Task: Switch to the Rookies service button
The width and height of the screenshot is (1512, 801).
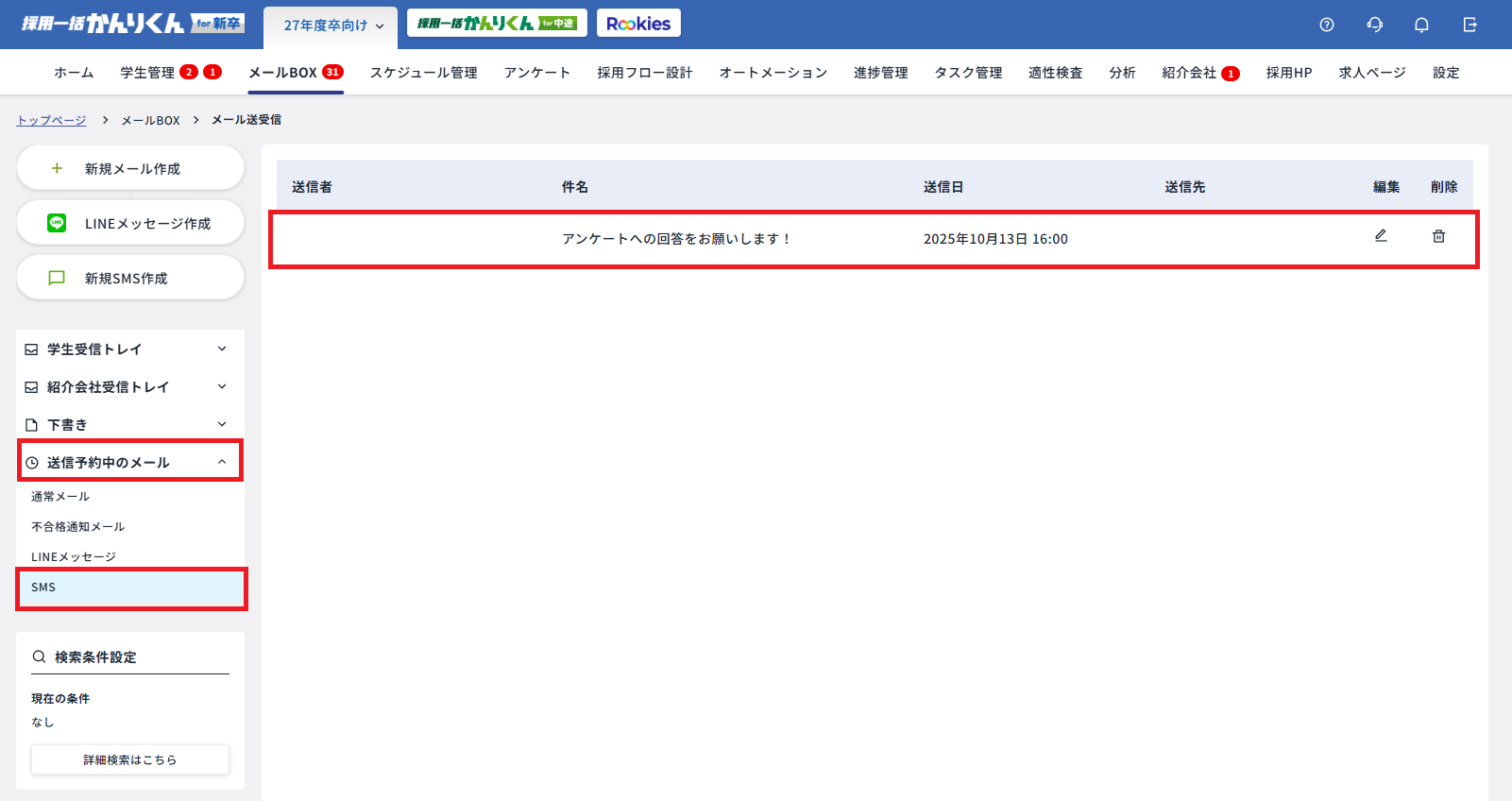Action: pyautogui.click(x=638, y=24)
